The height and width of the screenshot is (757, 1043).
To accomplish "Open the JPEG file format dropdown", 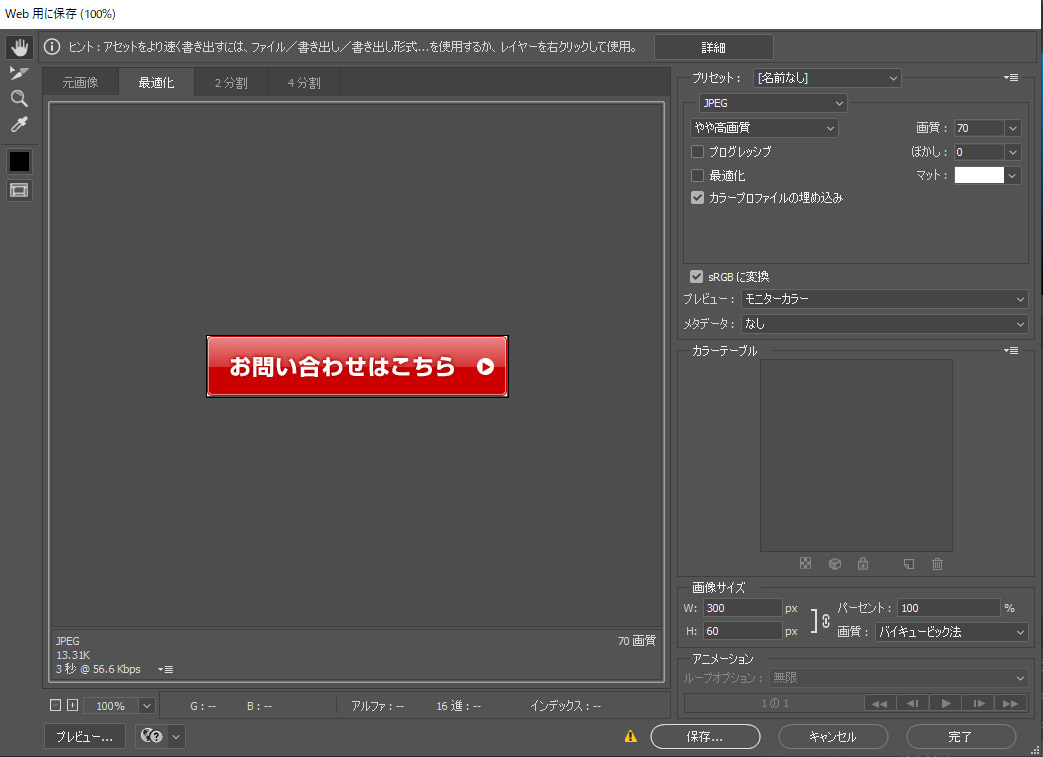I will pyautogui.click(x=773, y=103).
